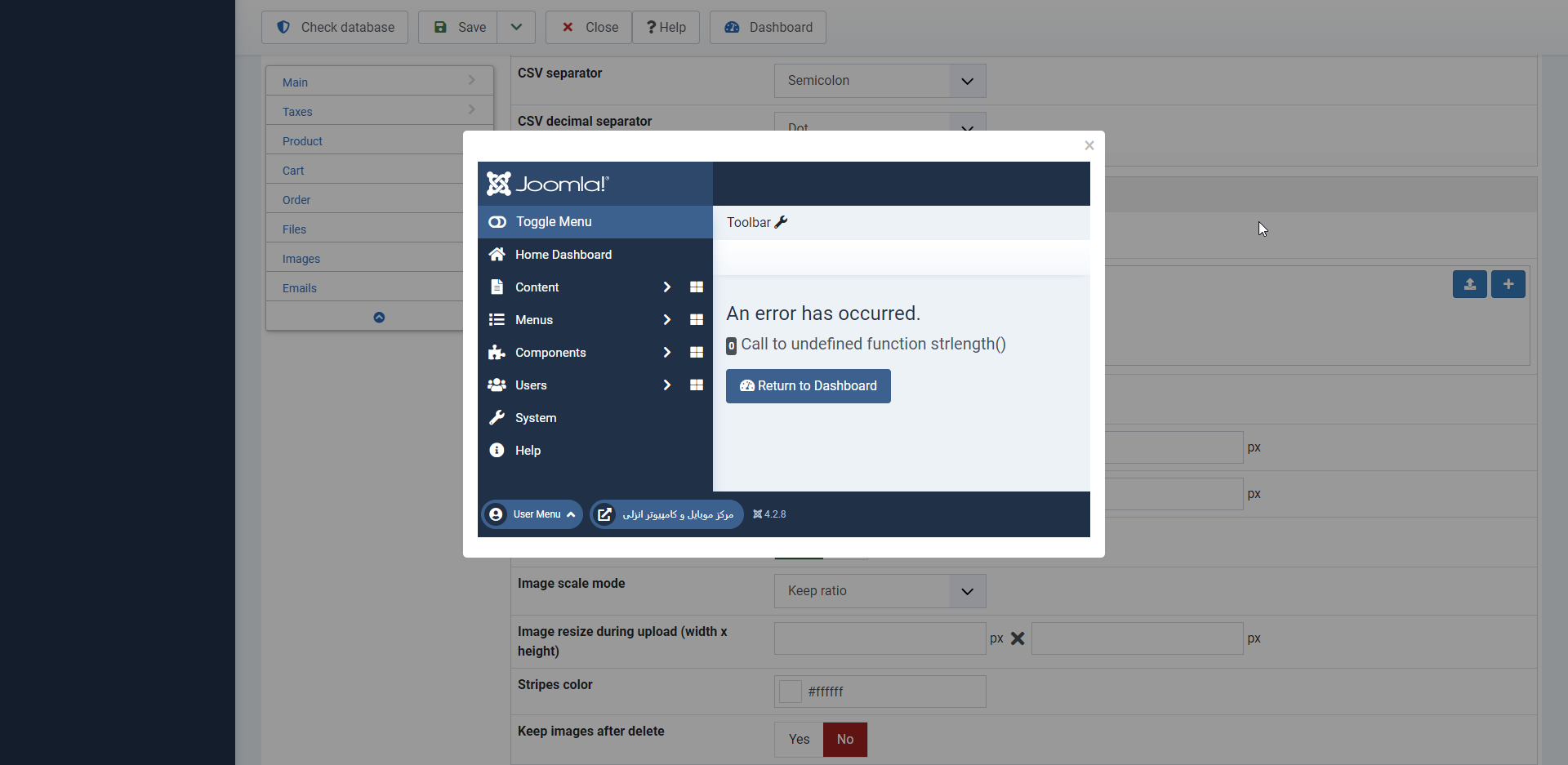Screen dimensions: 1568x765
Task: Open the Emails settings tab
Action: coord(364,287)
